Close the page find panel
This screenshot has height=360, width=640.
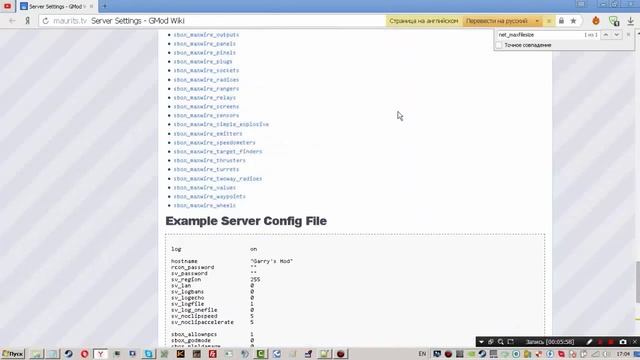click(x=629, y=35)
